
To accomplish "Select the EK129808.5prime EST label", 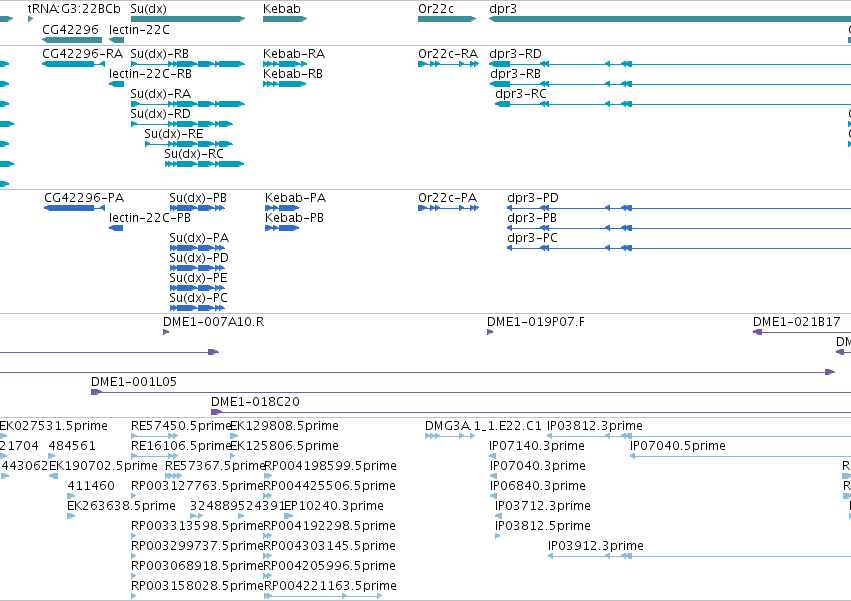I will pos(285,426).
